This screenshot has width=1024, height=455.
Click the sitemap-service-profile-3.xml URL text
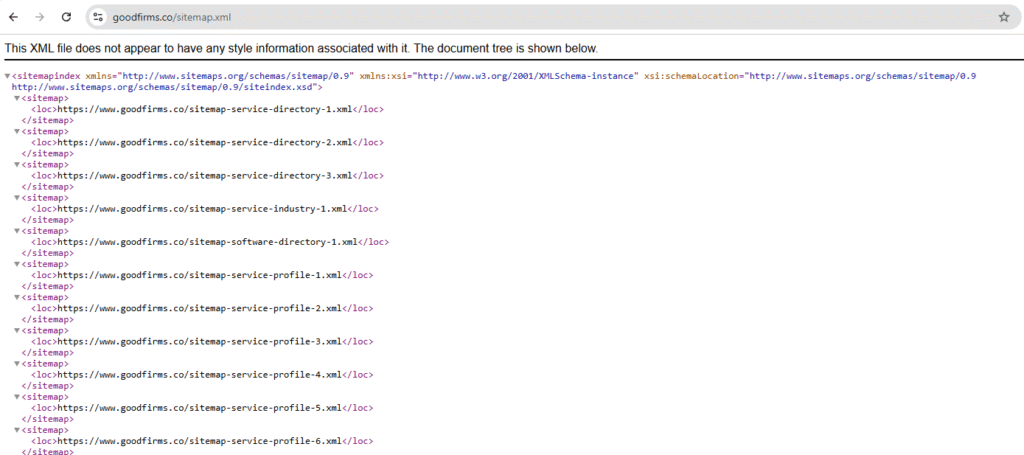click(x=200, y=341)
